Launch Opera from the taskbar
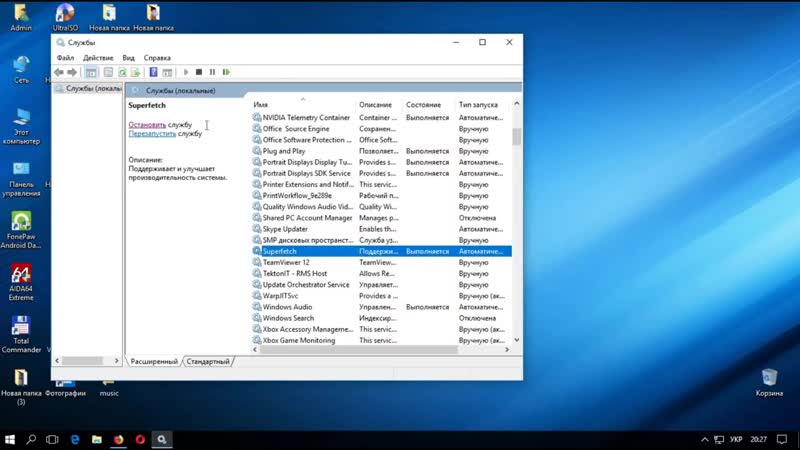800x450 pixels. (x=140, y=439)
